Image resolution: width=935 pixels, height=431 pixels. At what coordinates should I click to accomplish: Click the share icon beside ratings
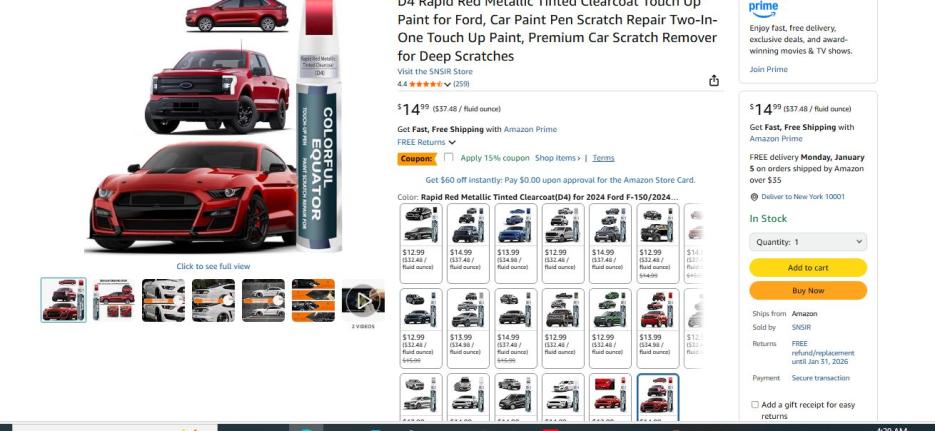coord(714,81)
